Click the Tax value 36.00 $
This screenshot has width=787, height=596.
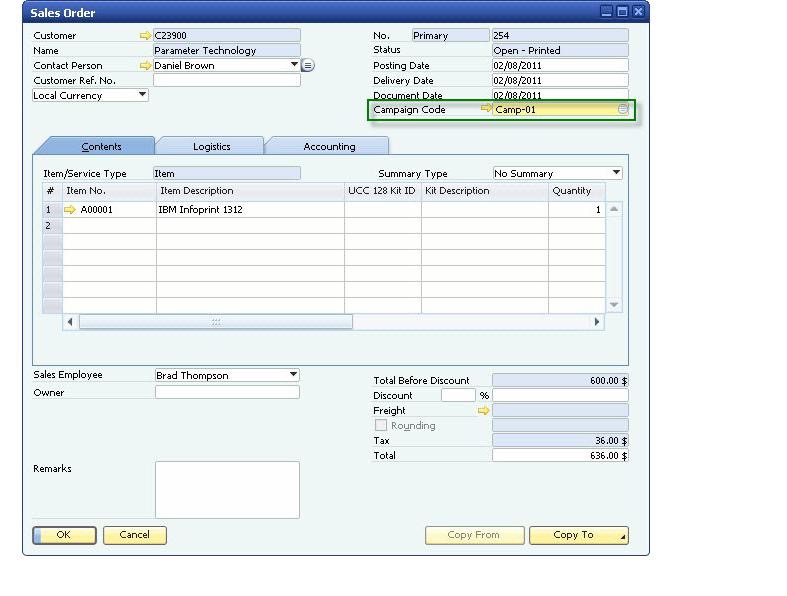560,440
